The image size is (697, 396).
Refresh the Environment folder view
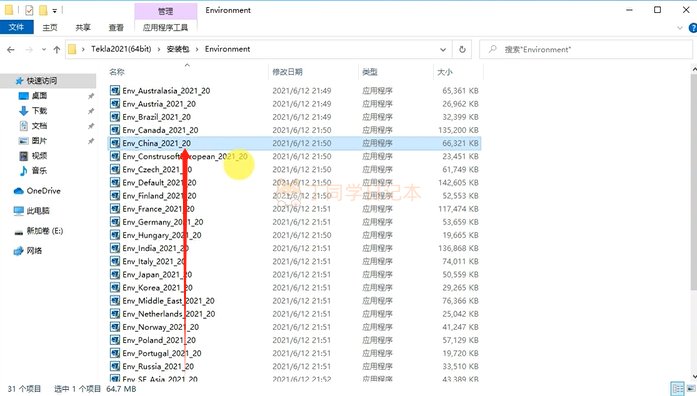click(x=462, y=49)
